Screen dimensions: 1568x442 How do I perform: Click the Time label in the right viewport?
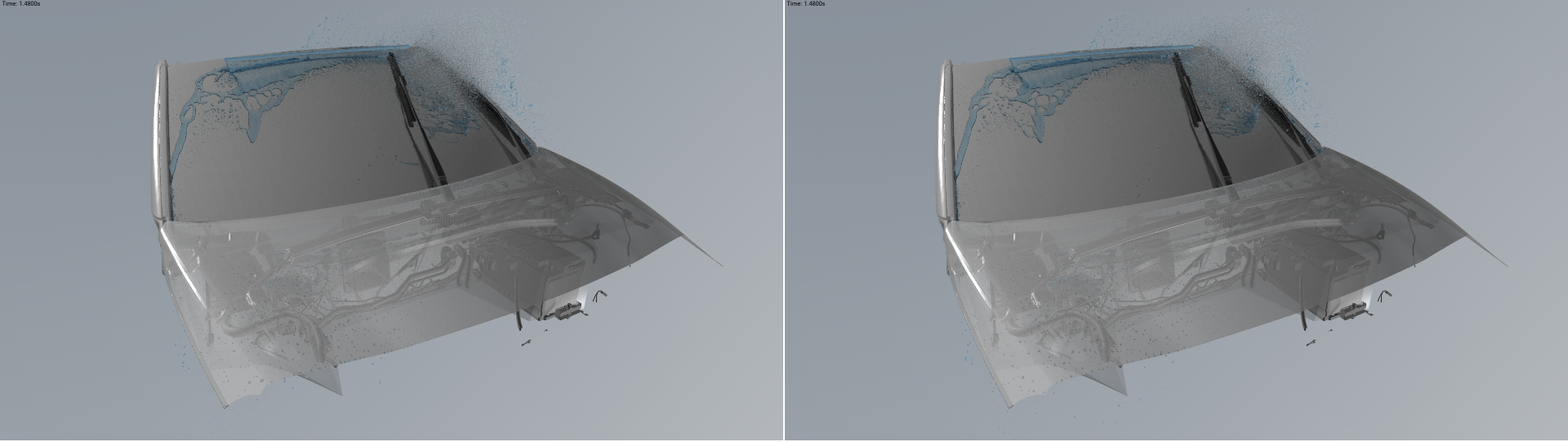(804, 4)
